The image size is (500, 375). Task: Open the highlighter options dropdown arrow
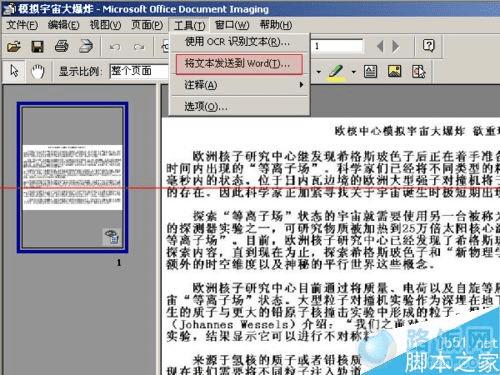tap(353, 71)
